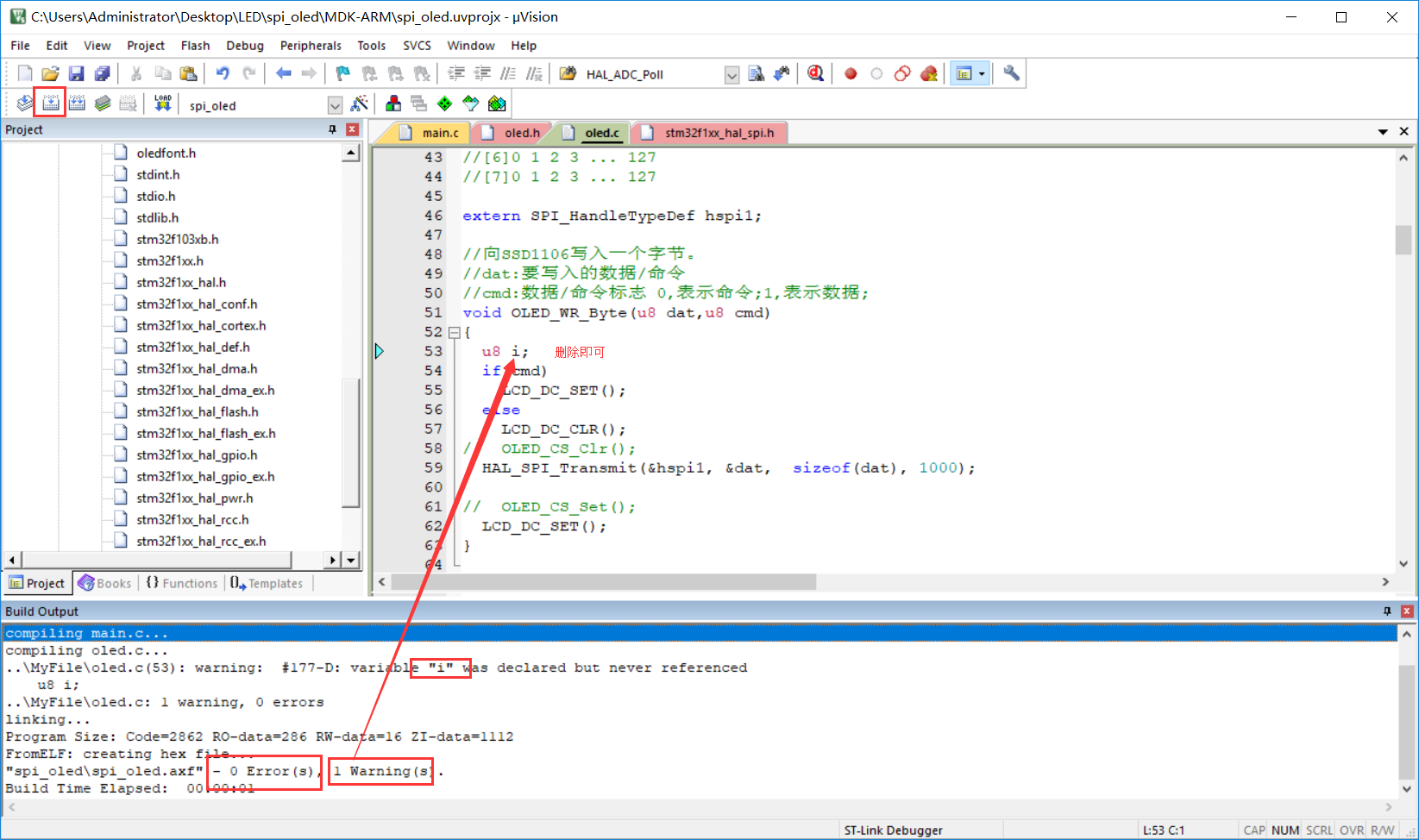
Task: Rebuild all target files
Action: 77,104
